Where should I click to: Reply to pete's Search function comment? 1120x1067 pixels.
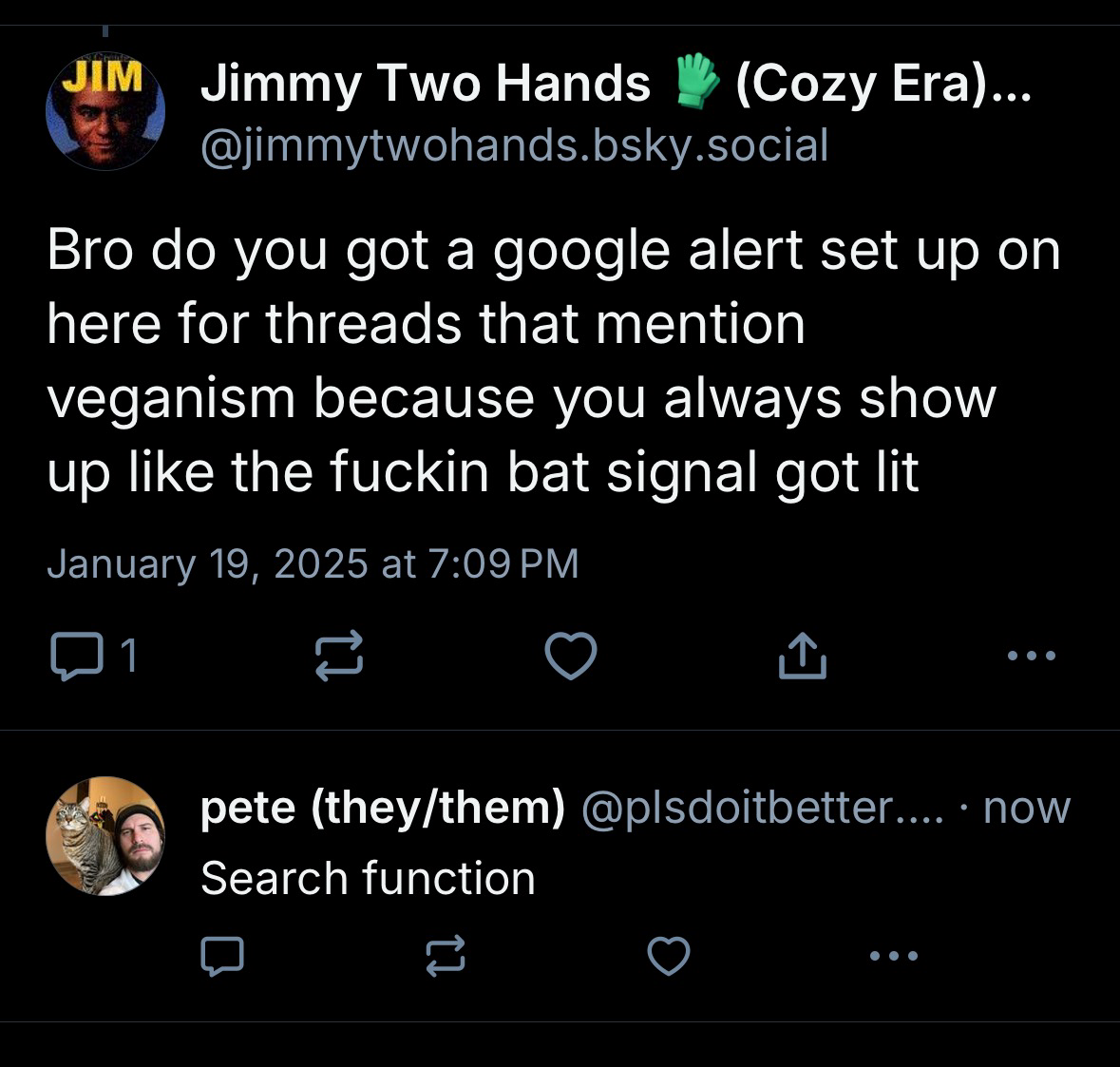click(222, 956)
